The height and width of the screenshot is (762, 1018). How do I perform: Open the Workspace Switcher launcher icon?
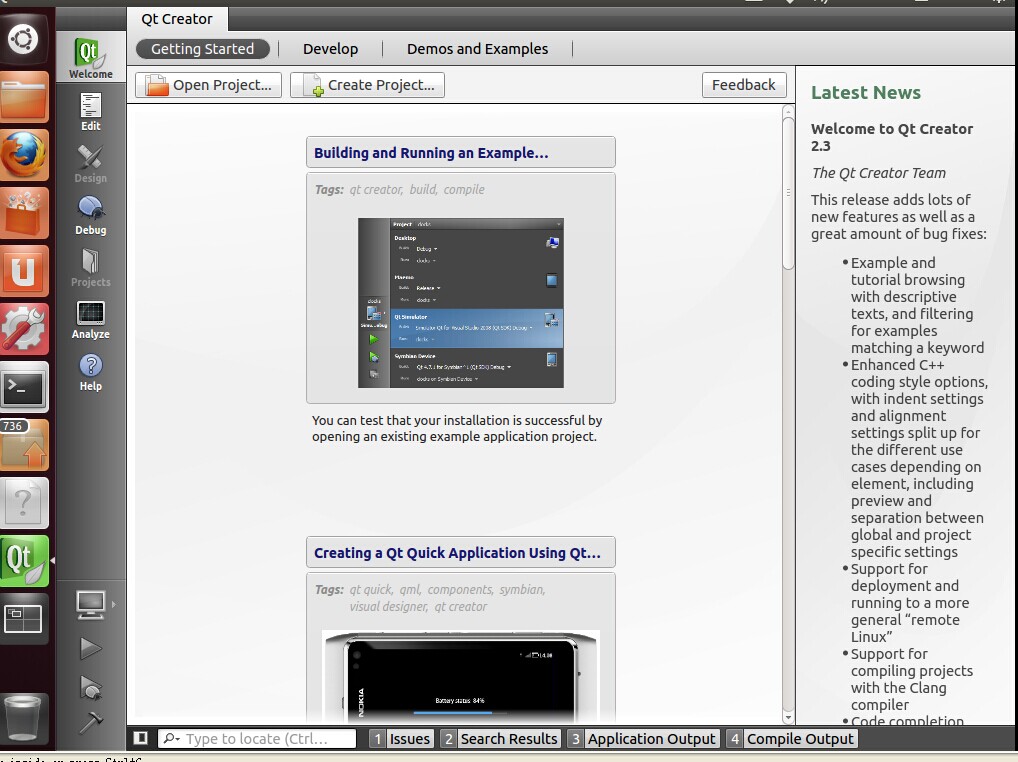[x=23, y=619]
